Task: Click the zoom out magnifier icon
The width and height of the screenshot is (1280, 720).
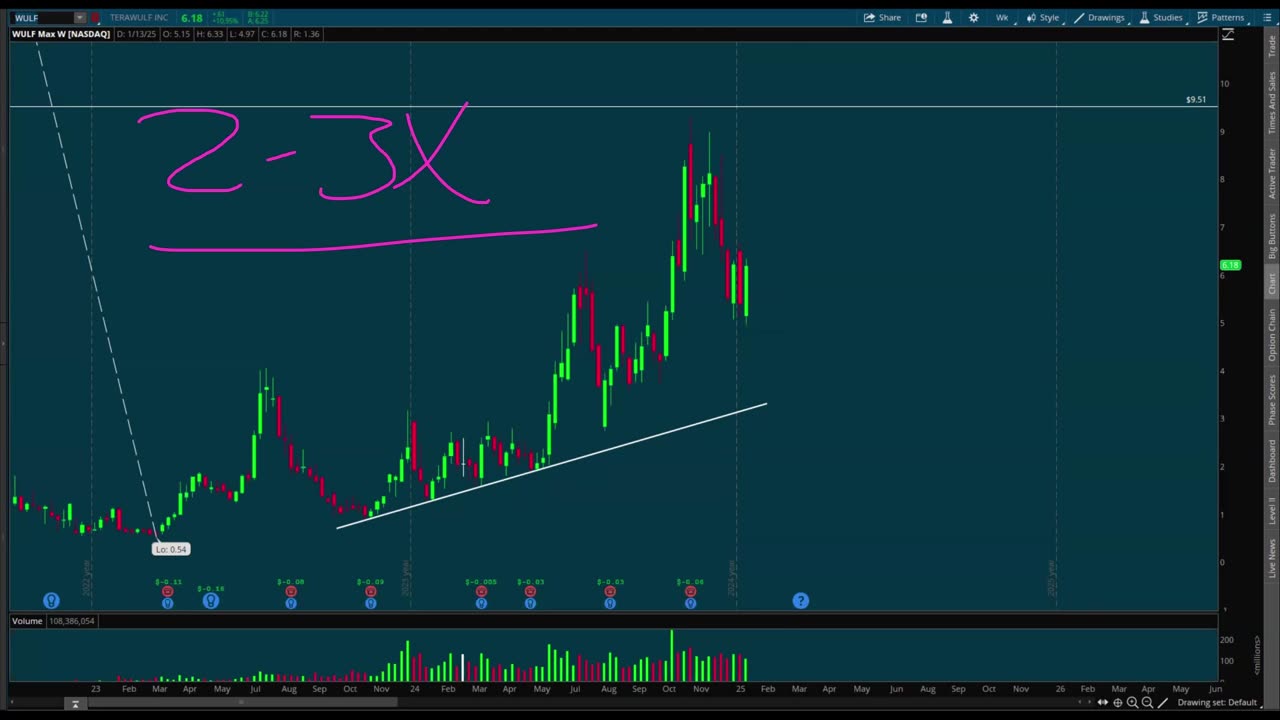Action: pos(1147,702)
